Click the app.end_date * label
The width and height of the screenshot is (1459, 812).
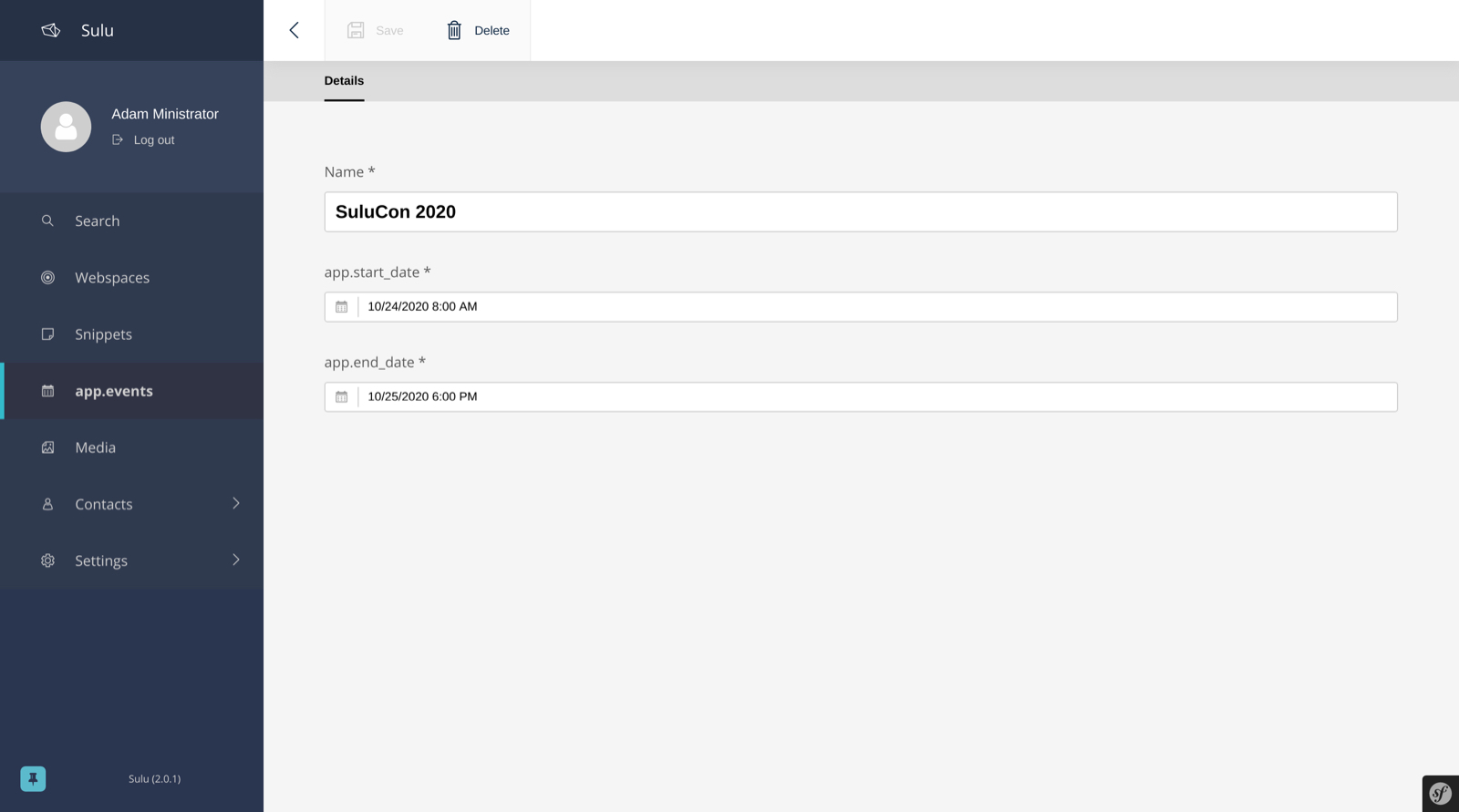point(375,362)
